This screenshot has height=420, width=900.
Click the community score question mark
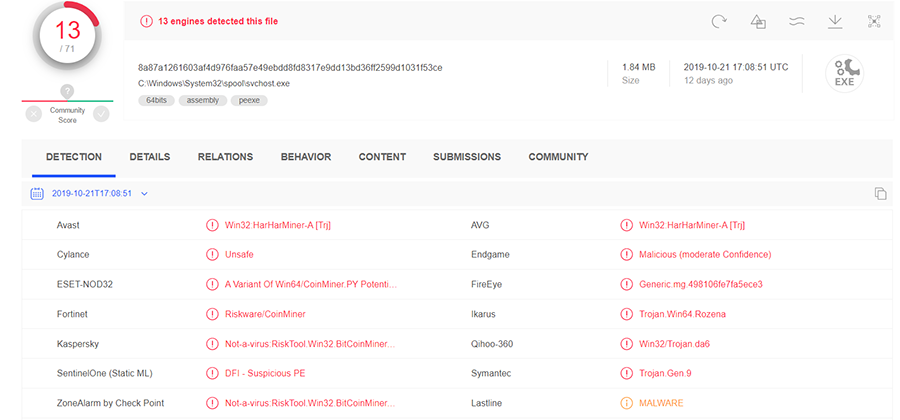pos(67,91)
